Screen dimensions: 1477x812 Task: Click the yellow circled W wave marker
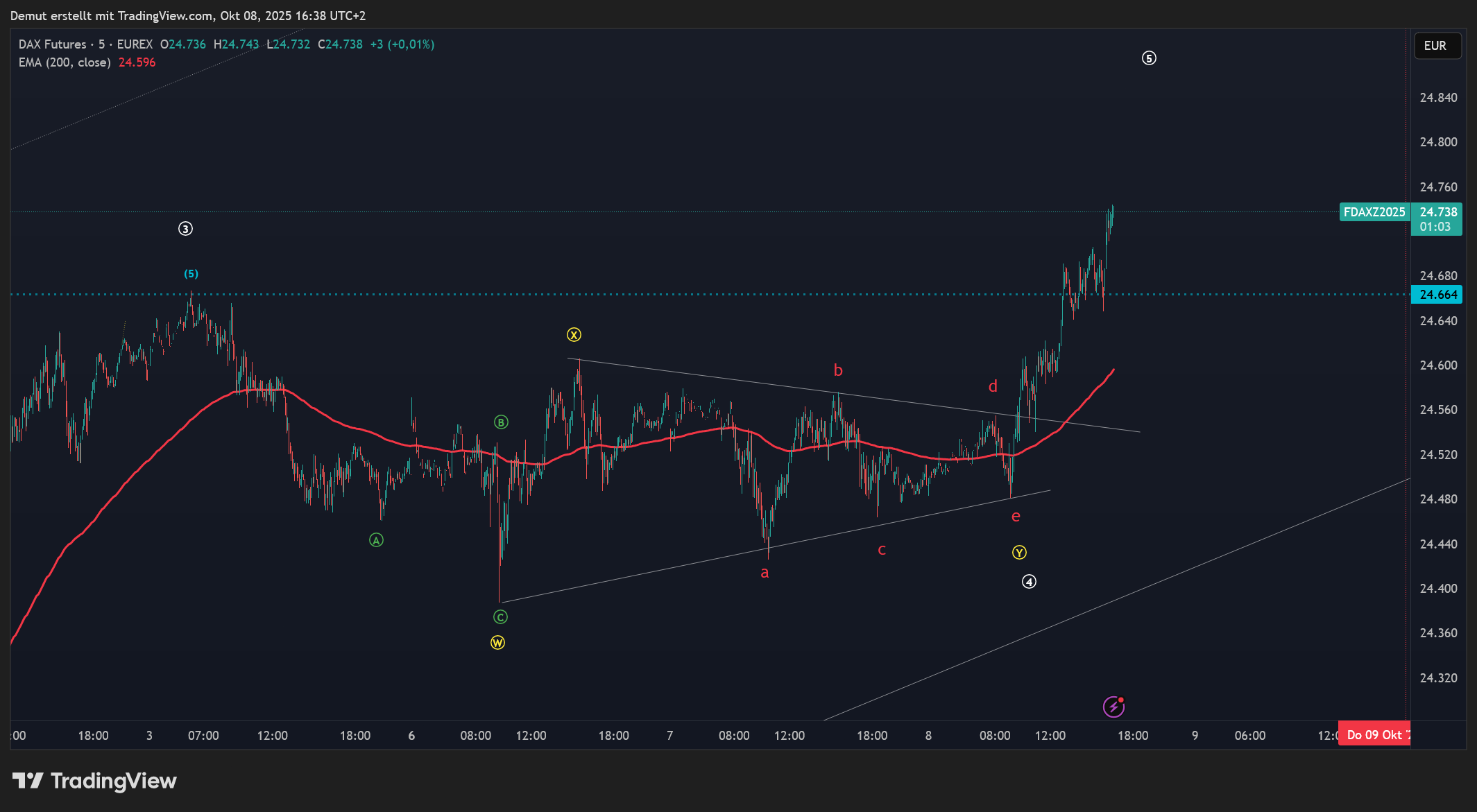pyautogui.click(x=497, y=643)
